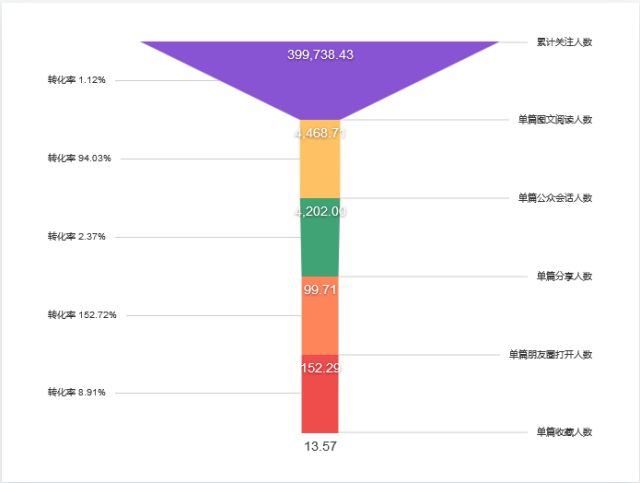The width and height of the screenshot is (640, 483).
Task: Select the 单篇分享人数 label
Action: tap(564, 276)
